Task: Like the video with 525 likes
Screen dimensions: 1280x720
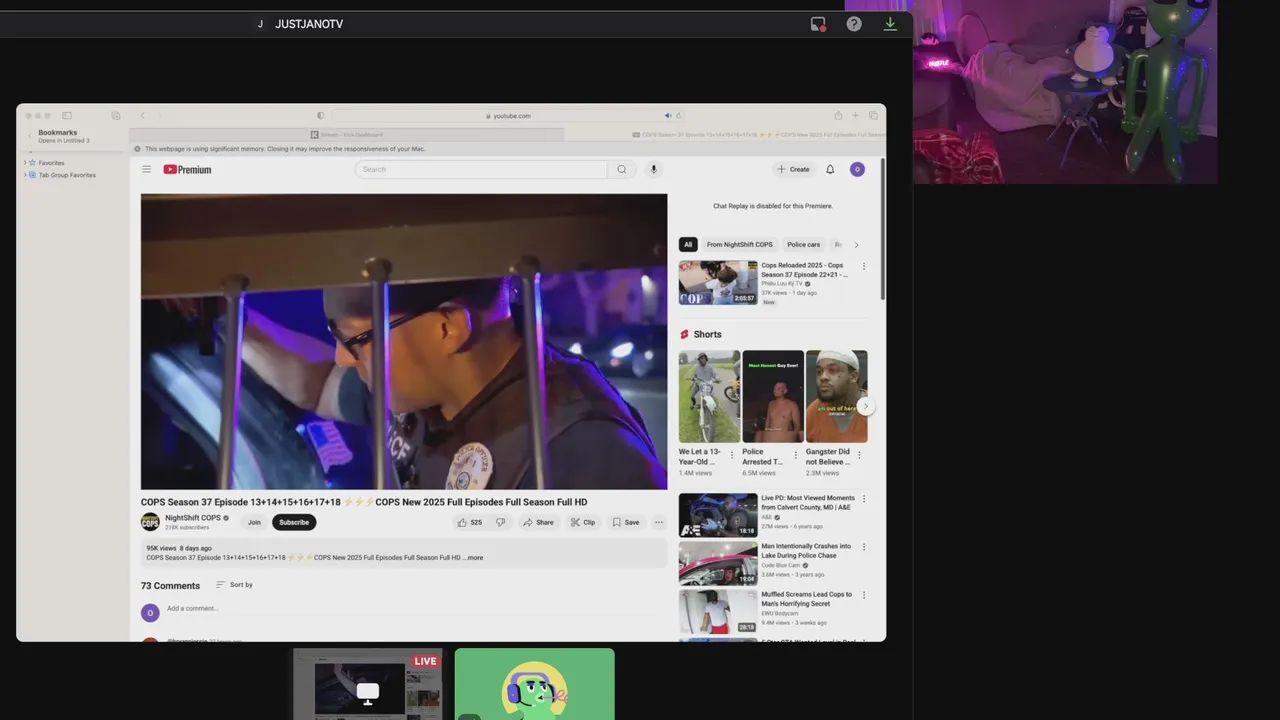Action: pos(469,522)
